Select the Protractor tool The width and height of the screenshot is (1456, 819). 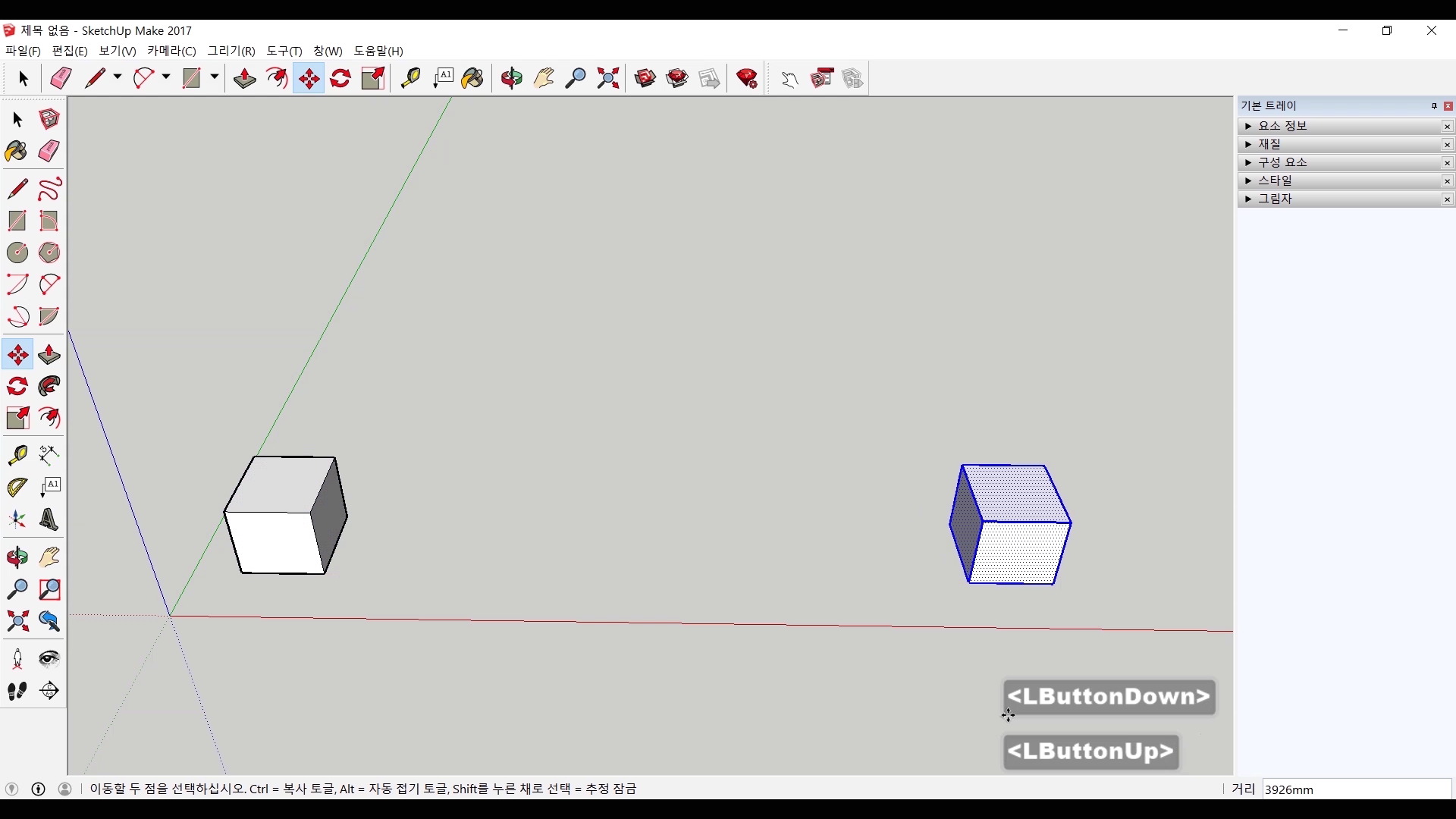(17, 487)
